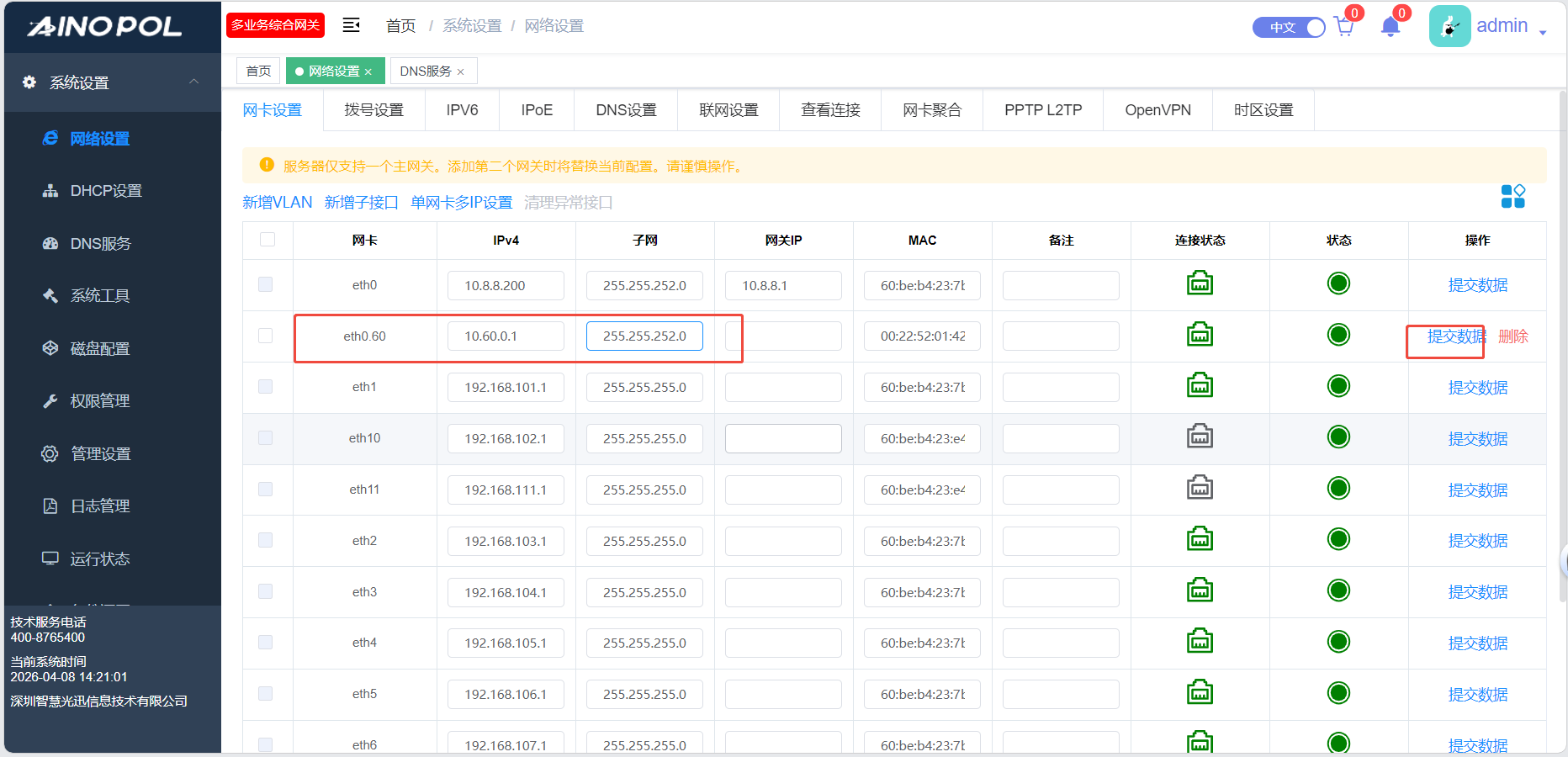Switch to the DNS设置 tab

[626, 110]
